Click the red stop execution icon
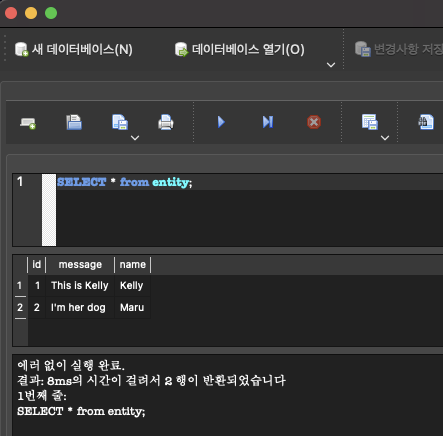 coord(314,122)
